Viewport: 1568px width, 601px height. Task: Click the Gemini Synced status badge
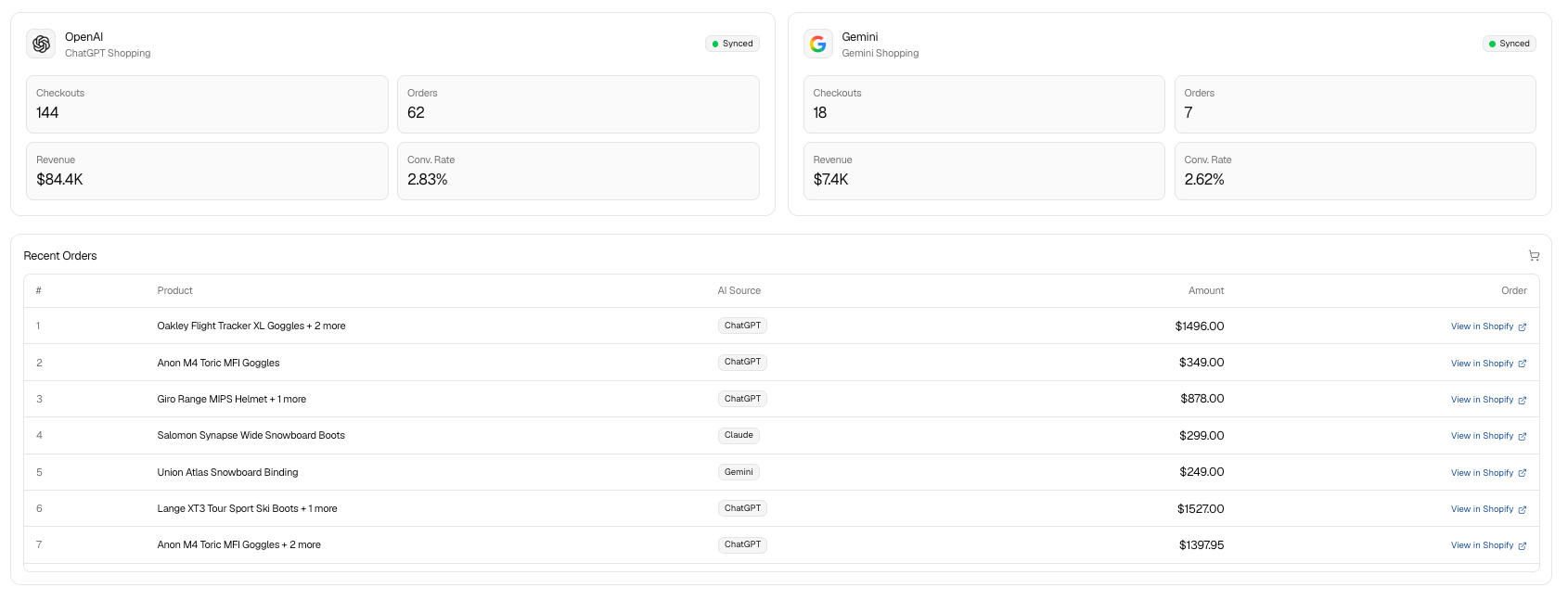point(1509,44)
